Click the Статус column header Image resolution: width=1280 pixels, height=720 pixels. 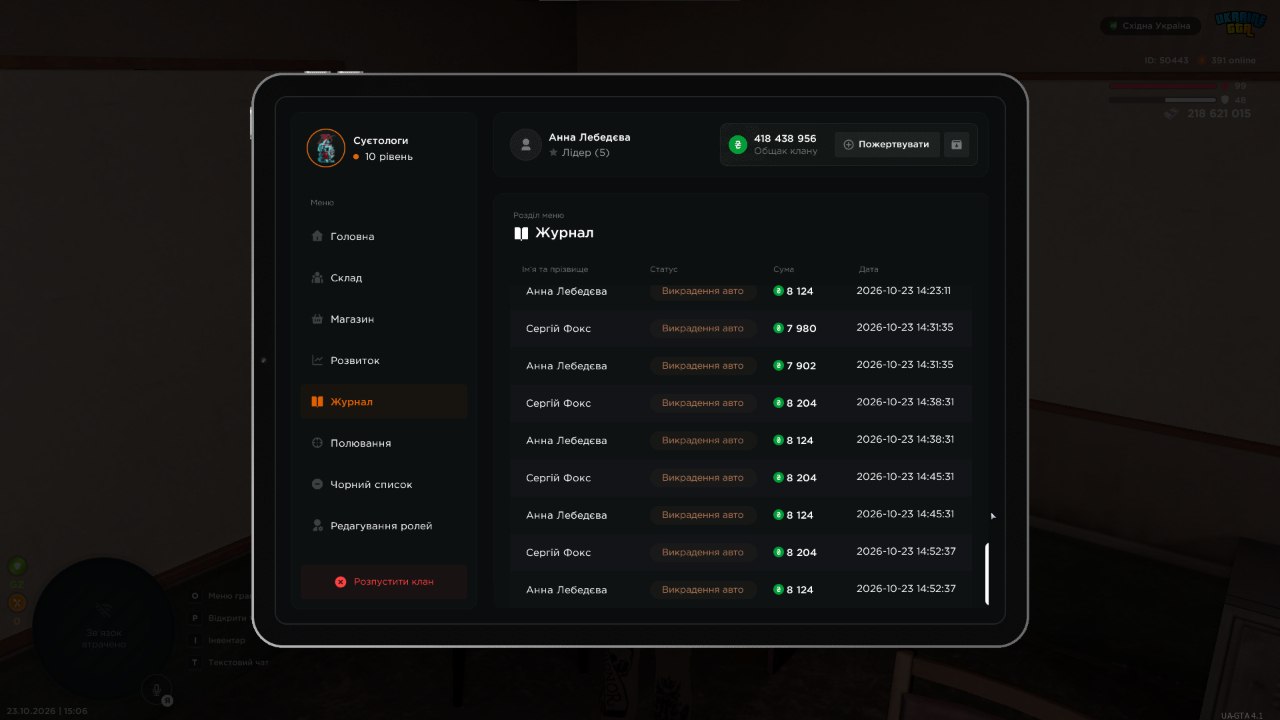coord(664,270)
